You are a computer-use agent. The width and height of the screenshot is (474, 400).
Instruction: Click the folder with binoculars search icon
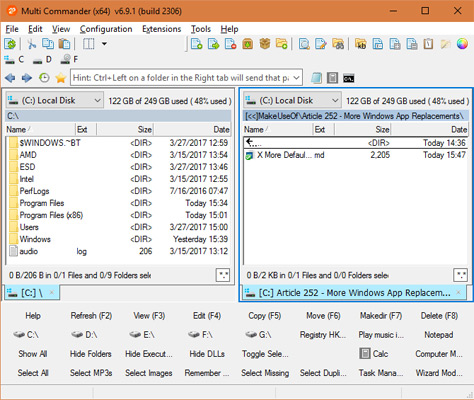(338, 44)
